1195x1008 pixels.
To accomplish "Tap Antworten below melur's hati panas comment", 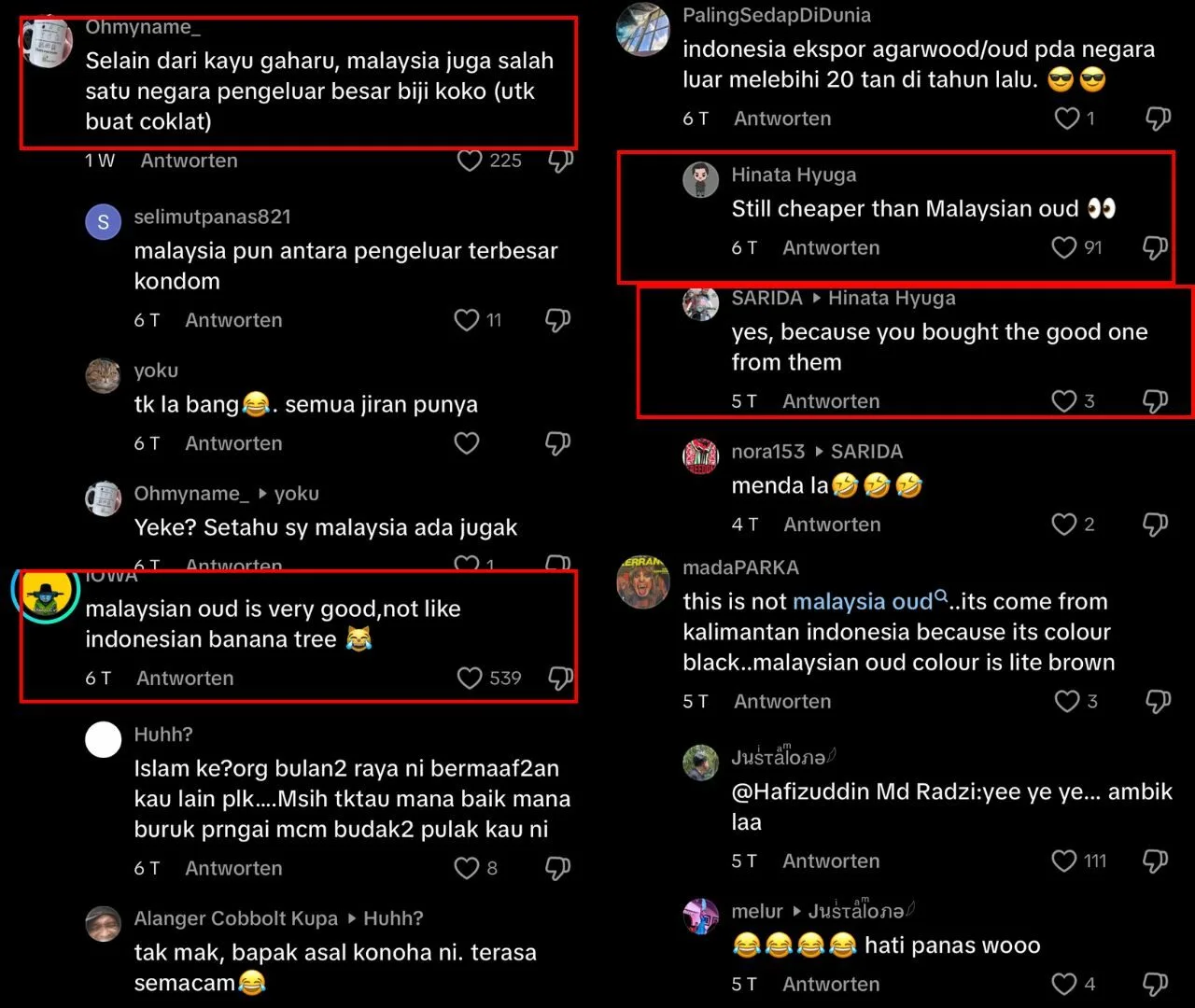I will 831,984.
